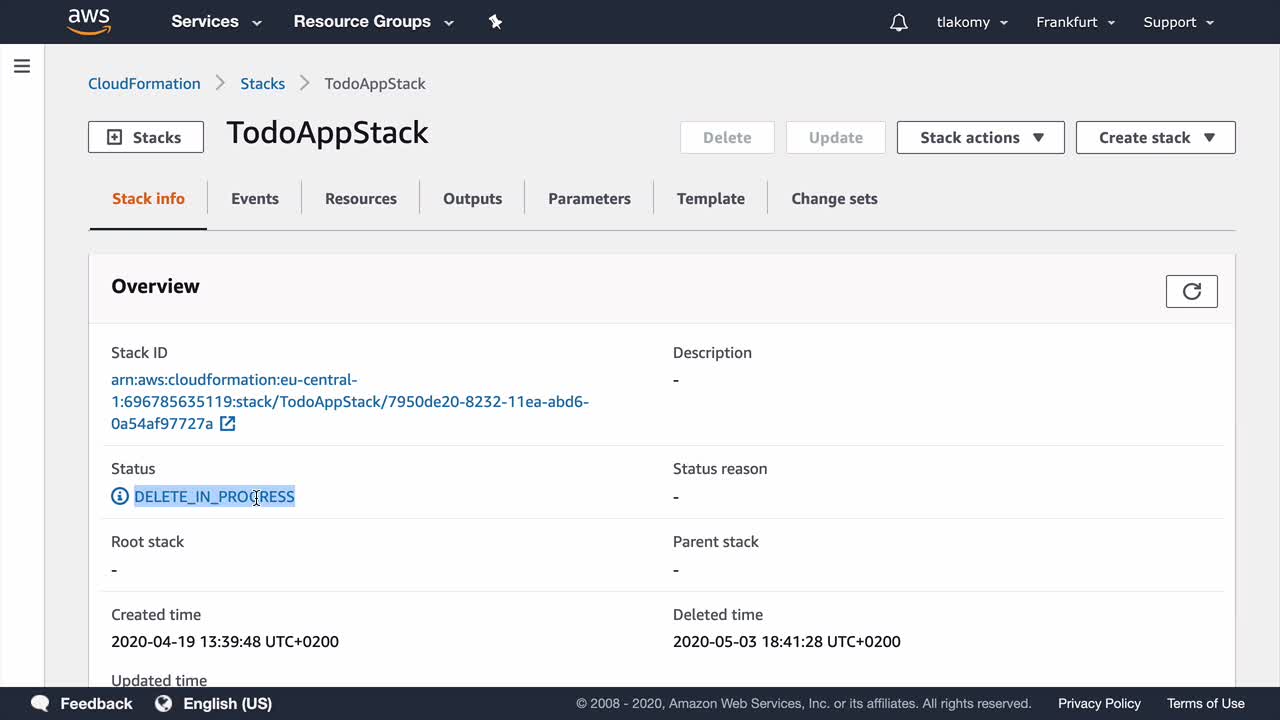The height and width of the screenshot is (720, 1280).
Task: Refresh the stack Overview panel
Action: [x=1191, y=291]
